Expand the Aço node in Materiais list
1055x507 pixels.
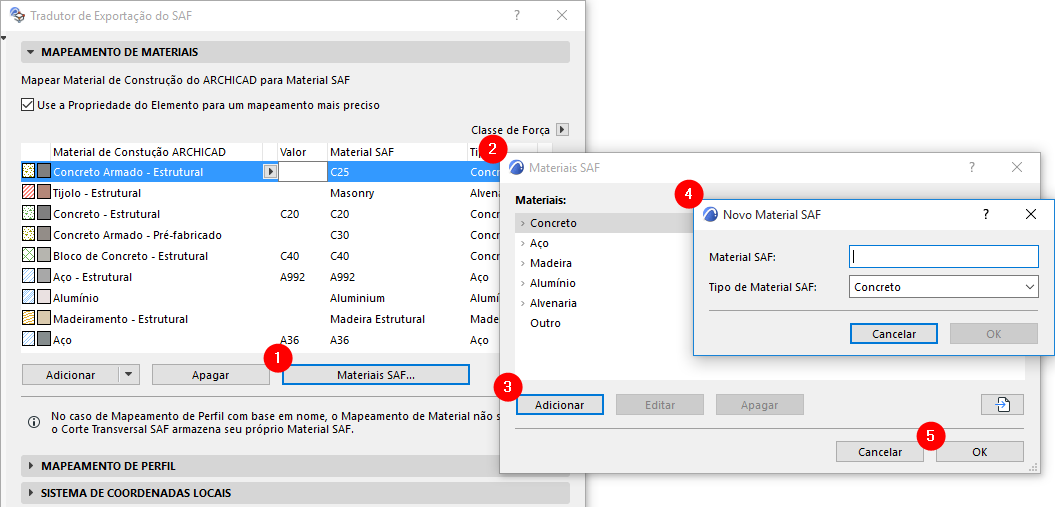coord(522,243)
